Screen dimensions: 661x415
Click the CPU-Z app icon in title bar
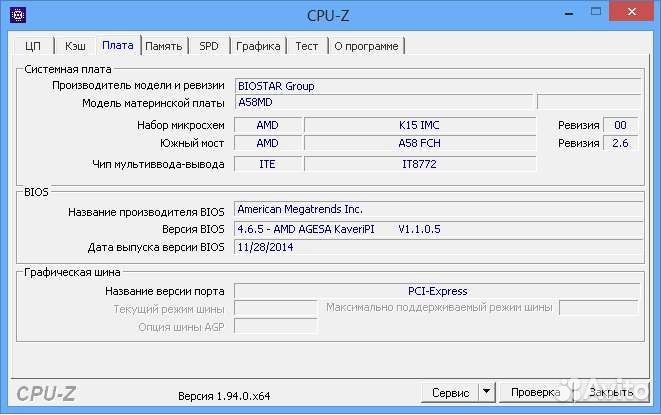[x=18, y=15]
